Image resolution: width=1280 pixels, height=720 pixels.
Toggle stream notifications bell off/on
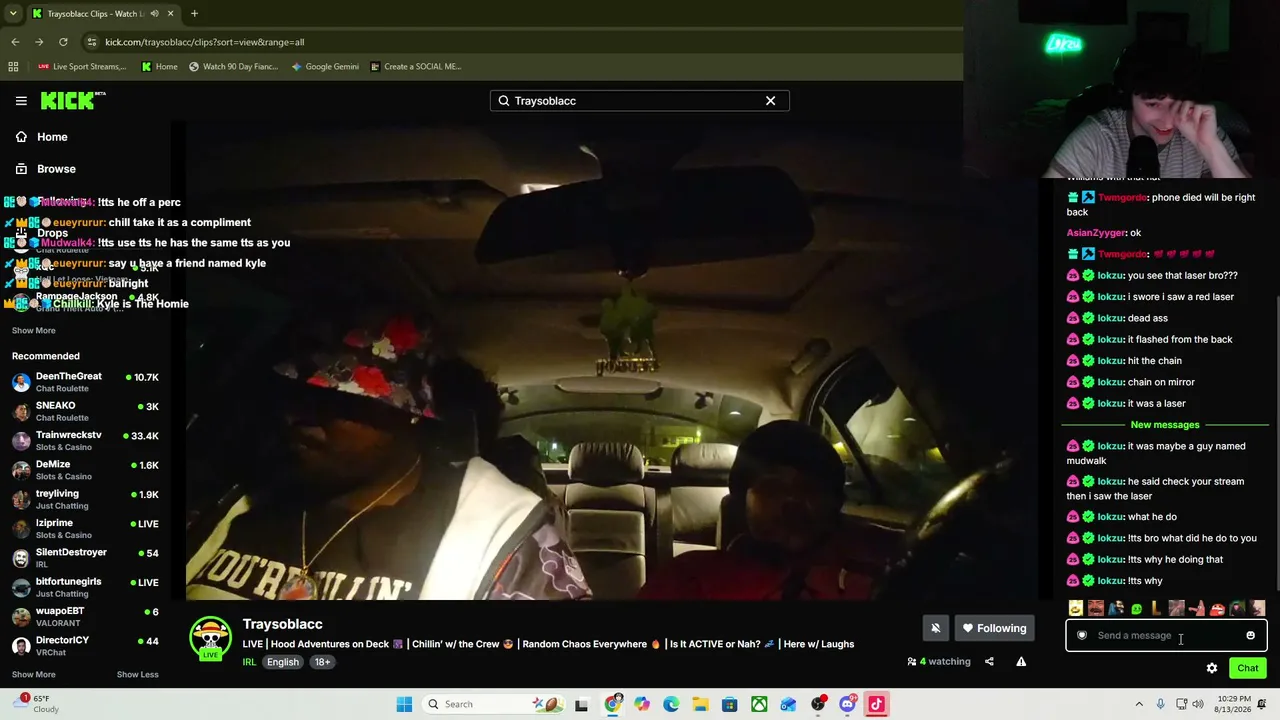click(935, 628)
